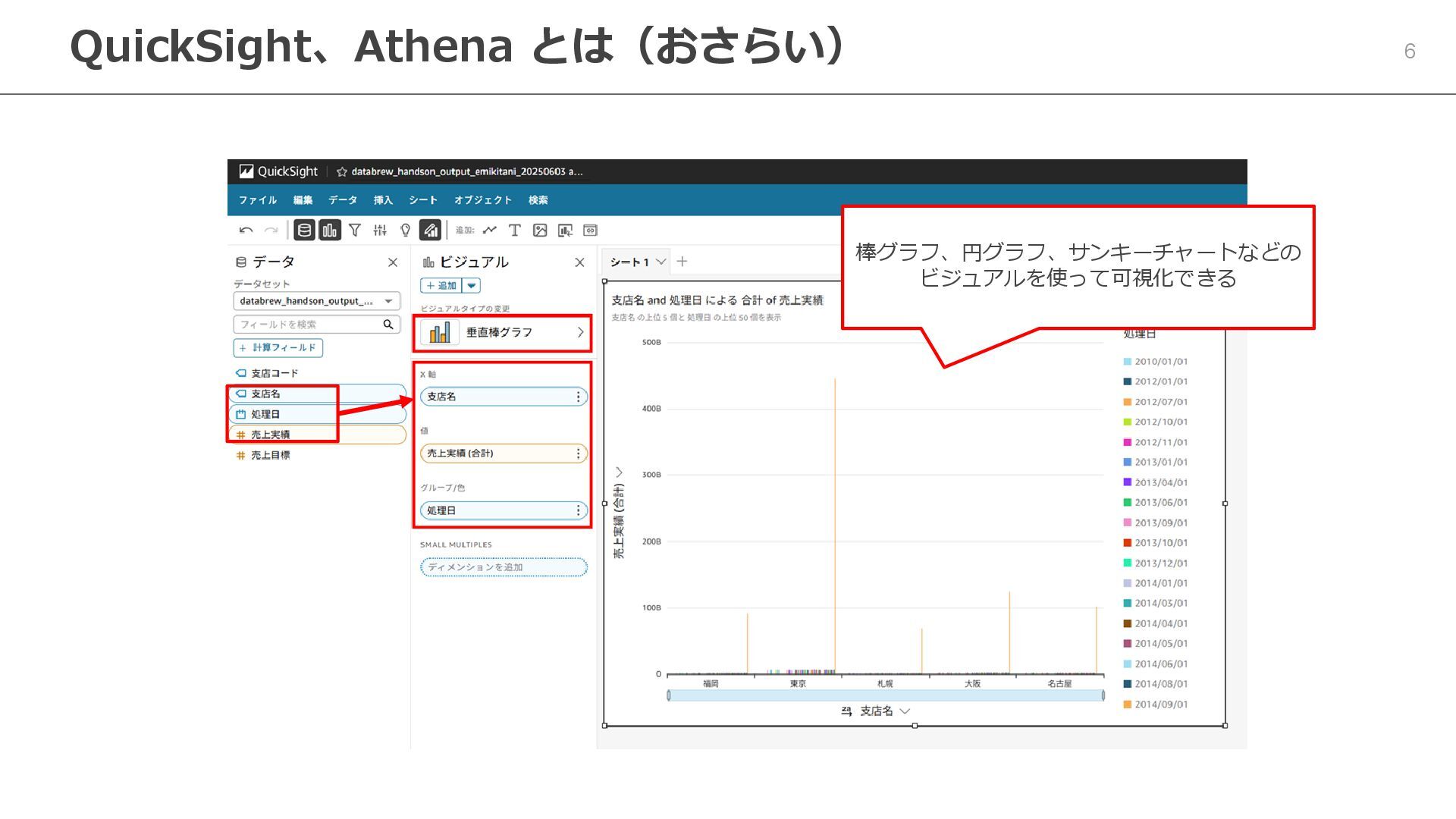Toggle the Visuals pane toolbar icon
This screenshot has width=1456, height=819.
330,230
